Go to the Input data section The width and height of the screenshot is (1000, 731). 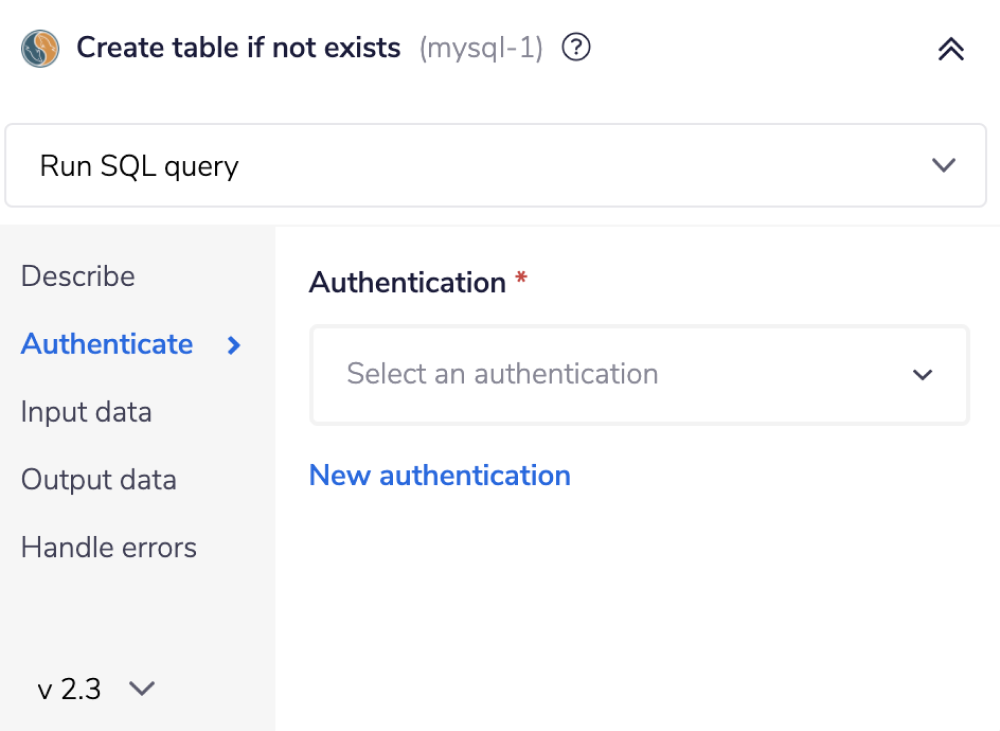(x=86, y=412)
